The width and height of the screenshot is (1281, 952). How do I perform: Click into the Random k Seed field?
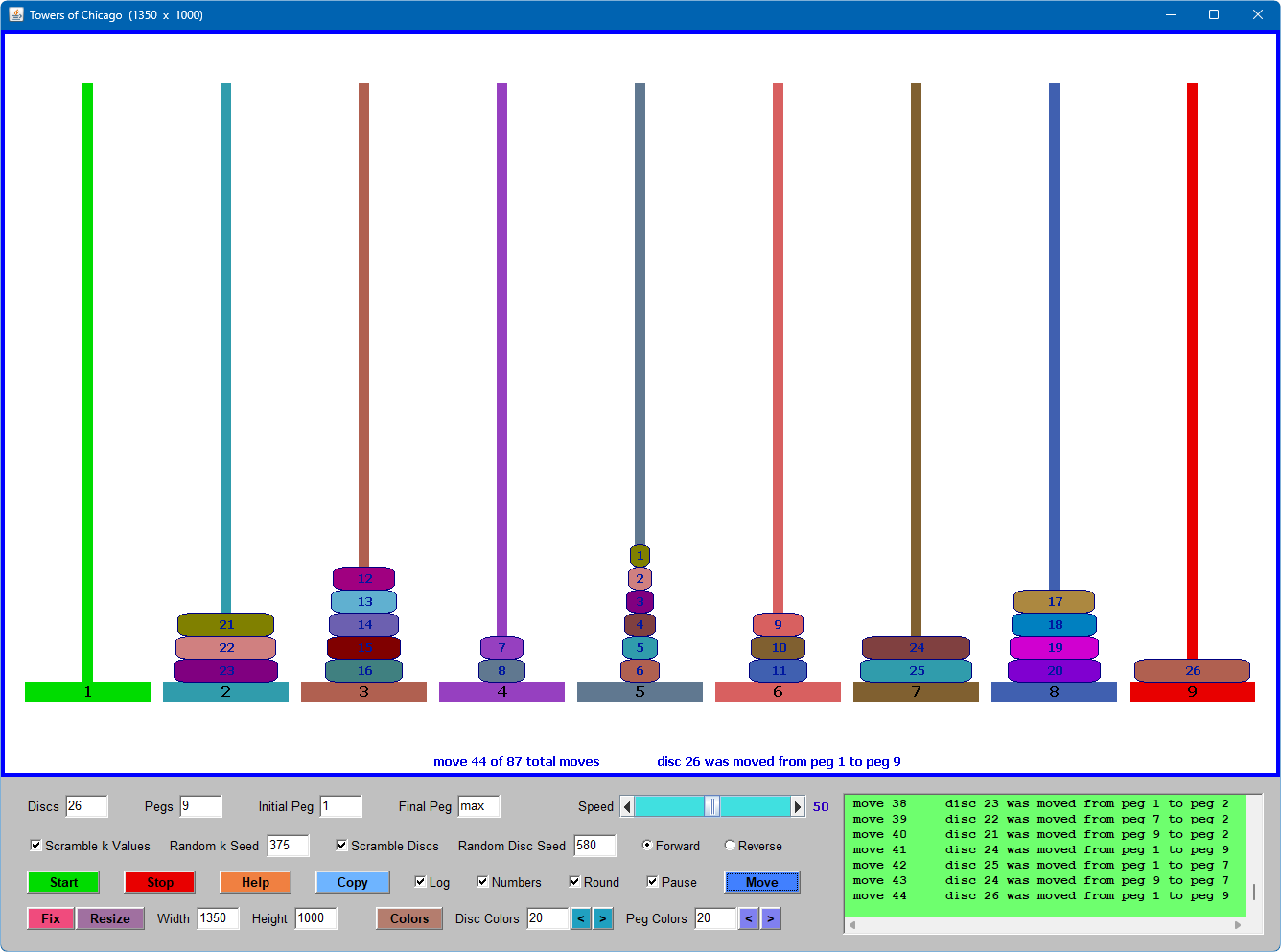pos(288,846)
